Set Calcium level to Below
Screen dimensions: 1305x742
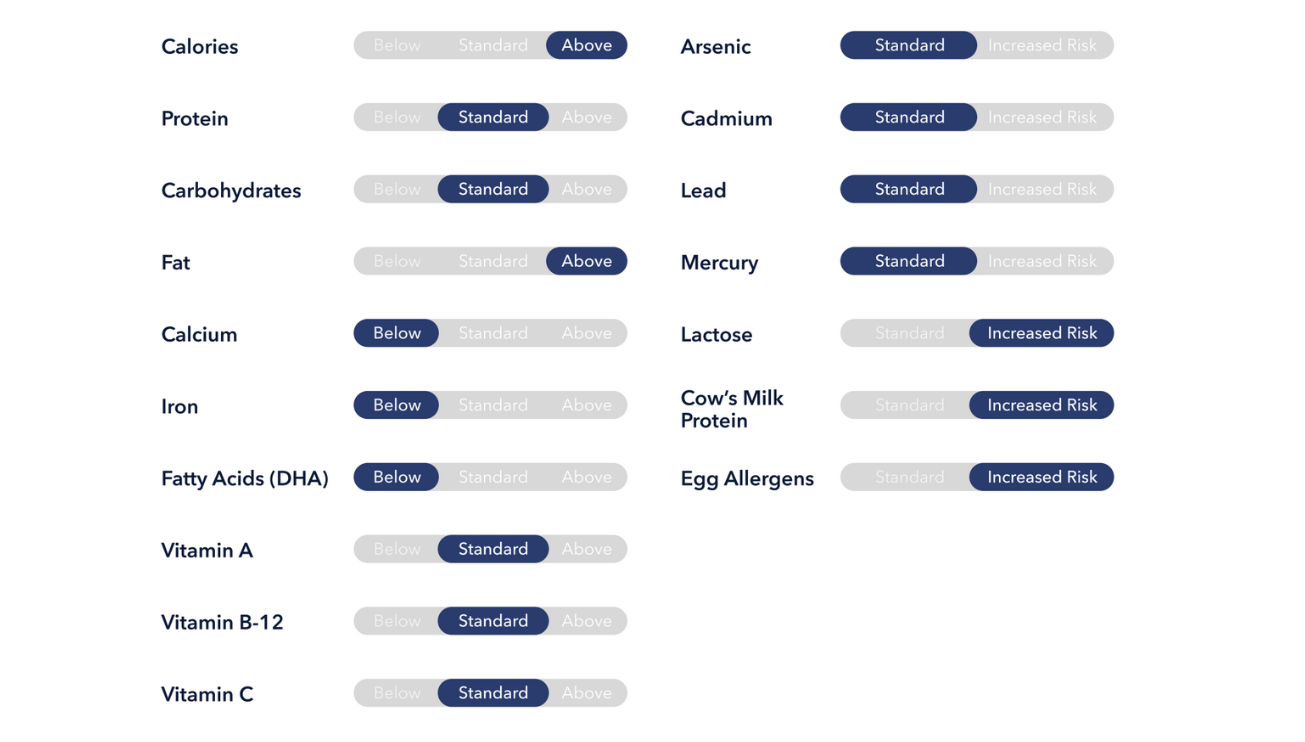(x=397, y=333)
